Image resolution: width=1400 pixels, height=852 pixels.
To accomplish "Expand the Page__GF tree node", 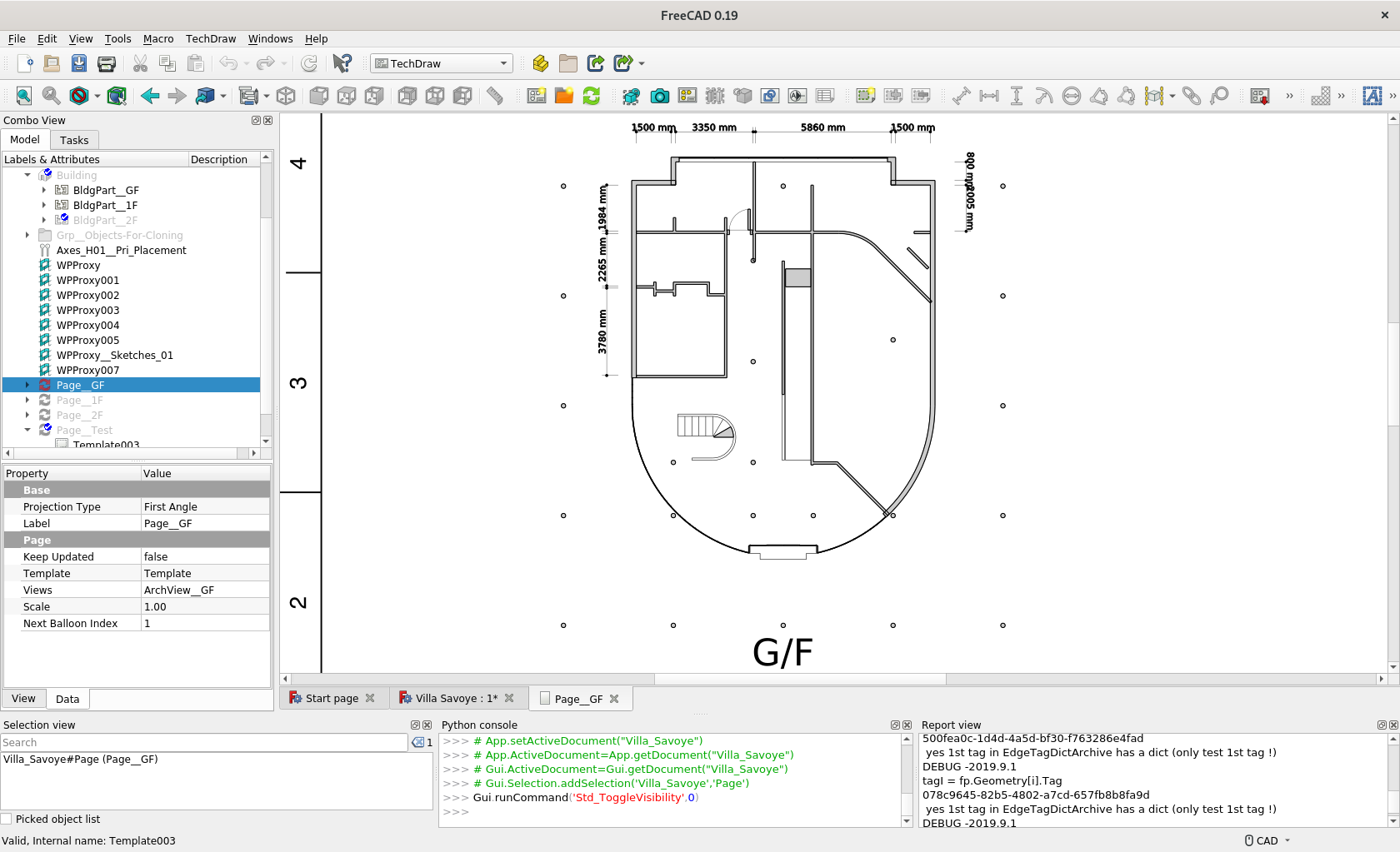I will (27, 385).
